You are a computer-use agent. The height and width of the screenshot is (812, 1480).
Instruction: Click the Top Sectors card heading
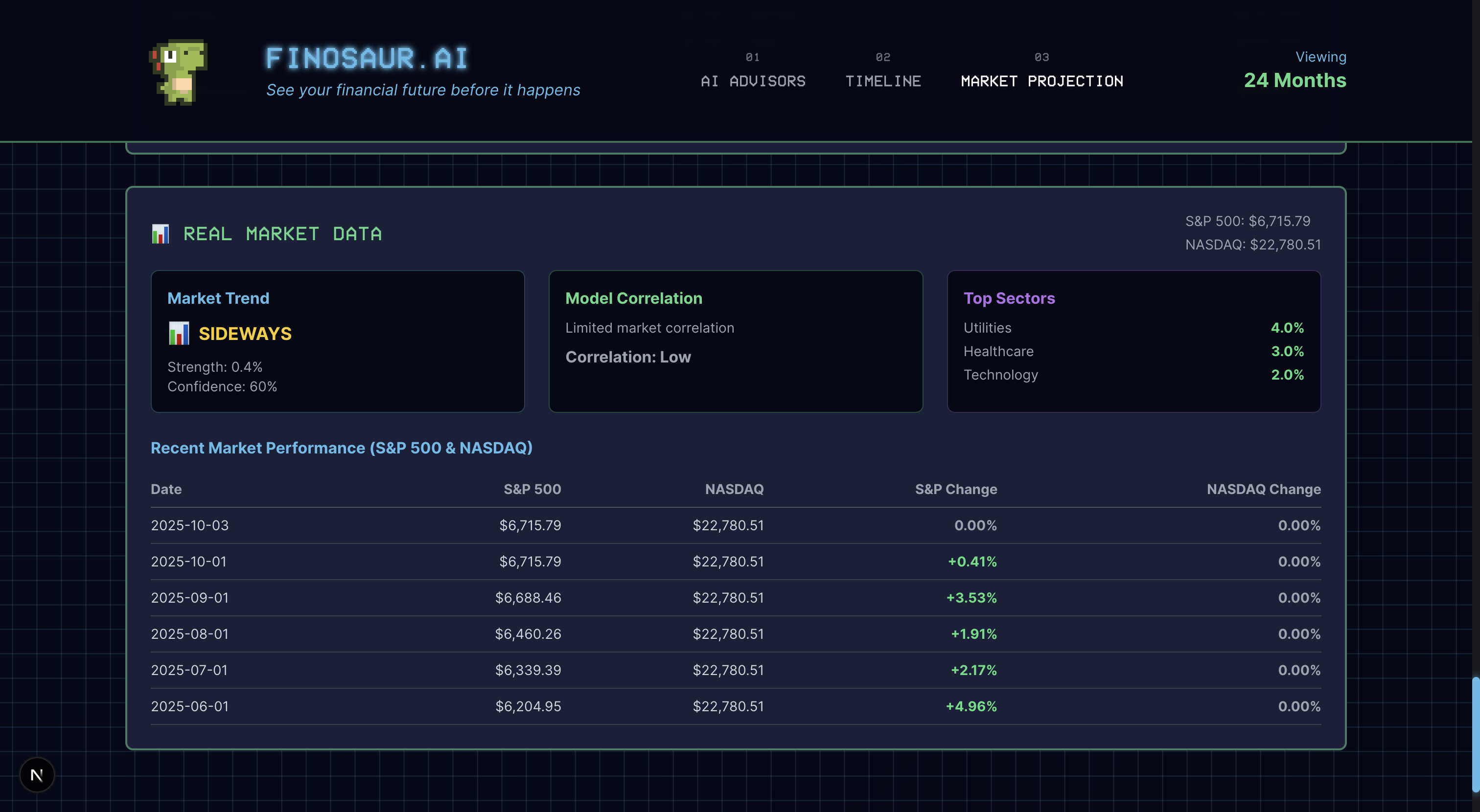point(1009,298)
